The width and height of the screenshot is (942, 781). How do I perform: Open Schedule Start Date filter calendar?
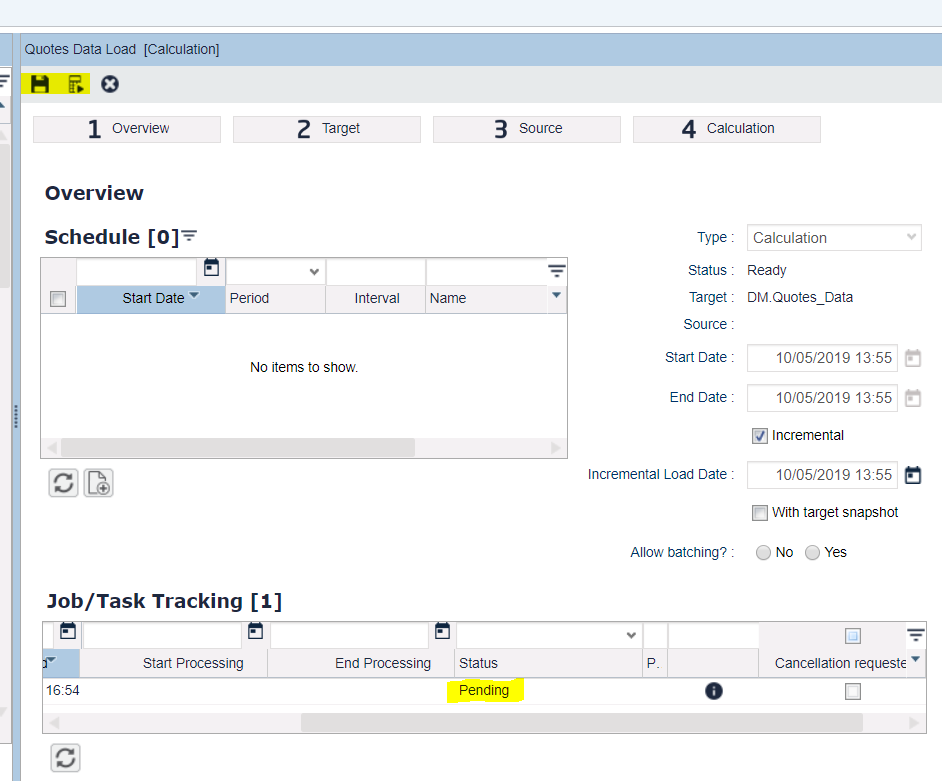(211, 268)
